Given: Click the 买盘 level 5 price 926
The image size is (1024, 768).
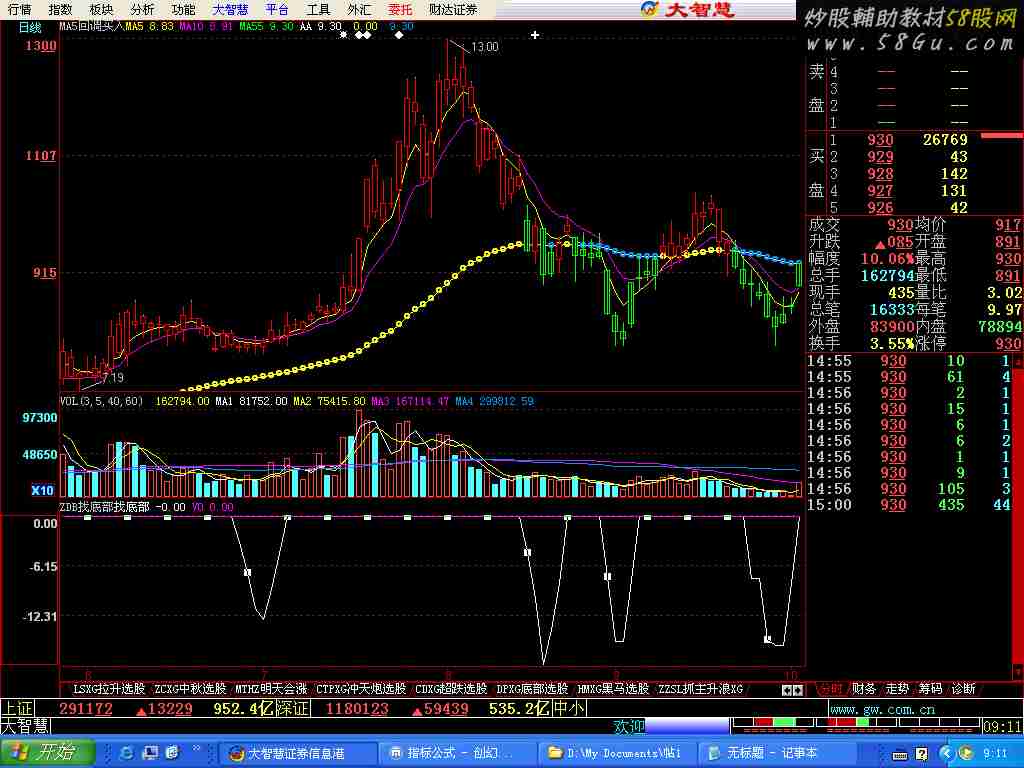Looking at the screenshot, I should point(880,208).
